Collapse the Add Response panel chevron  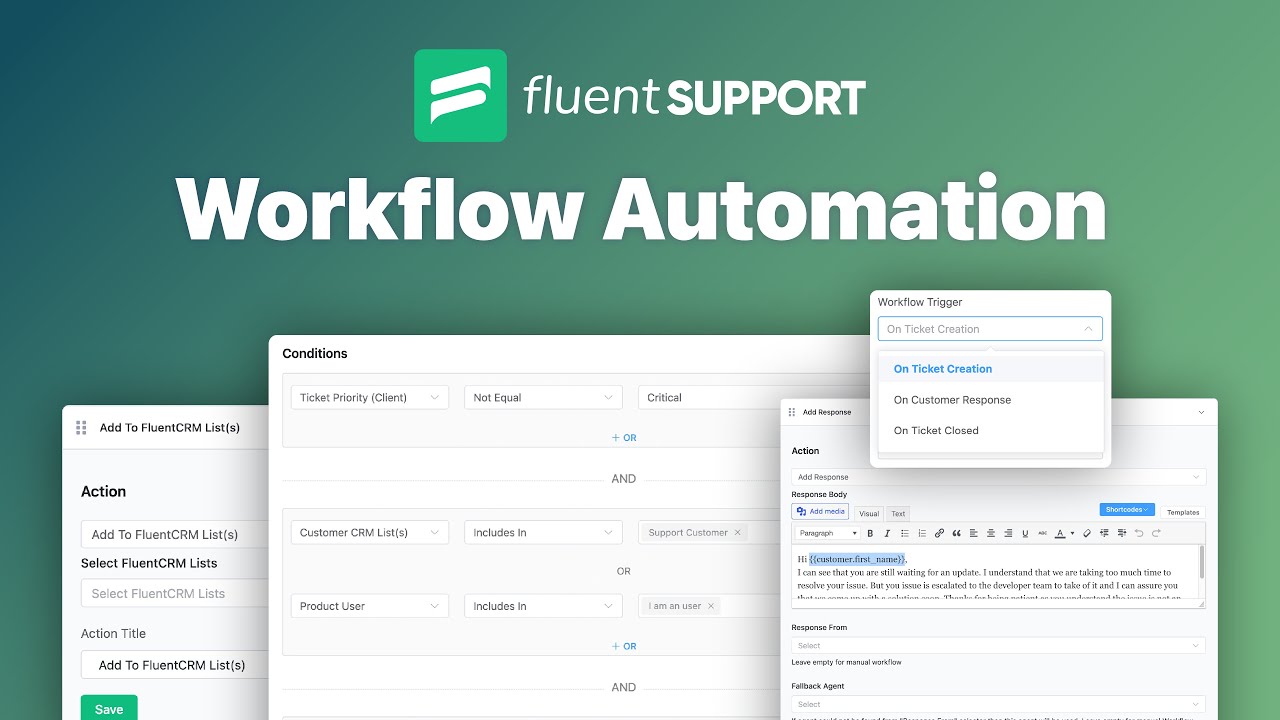tap(1201, 412)
